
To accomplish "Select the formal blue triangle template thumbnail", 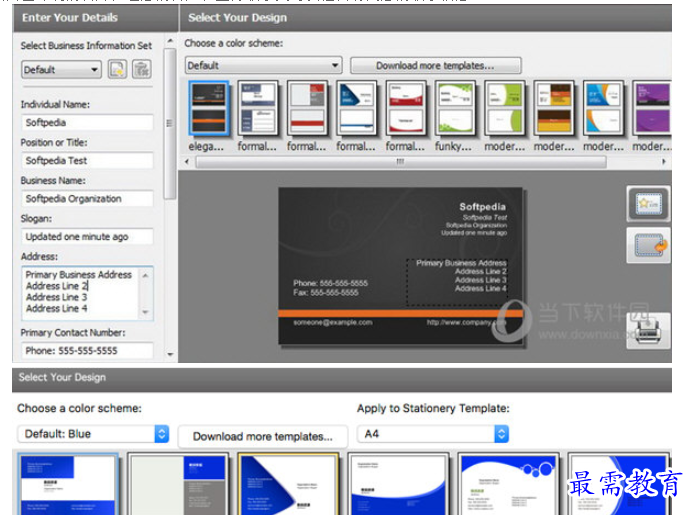I will click(x=357, y=108).
